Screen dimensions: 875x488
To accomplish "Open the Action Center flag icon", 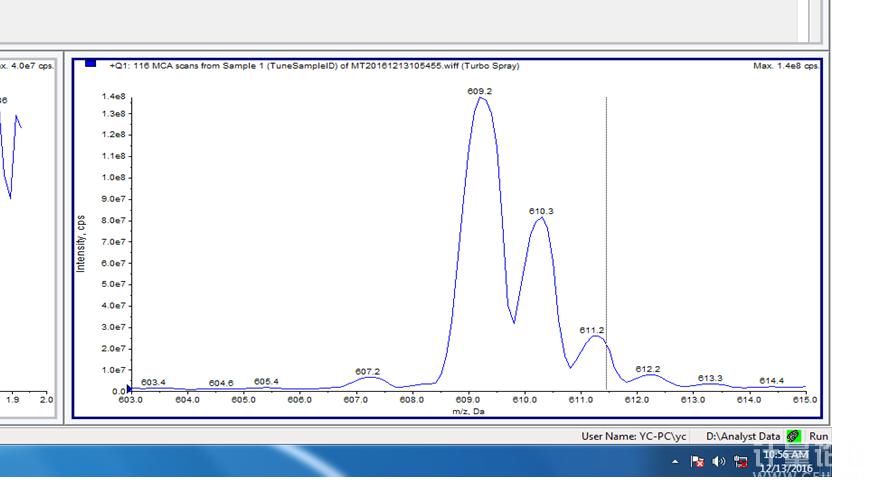I will (x=696, y=461).
